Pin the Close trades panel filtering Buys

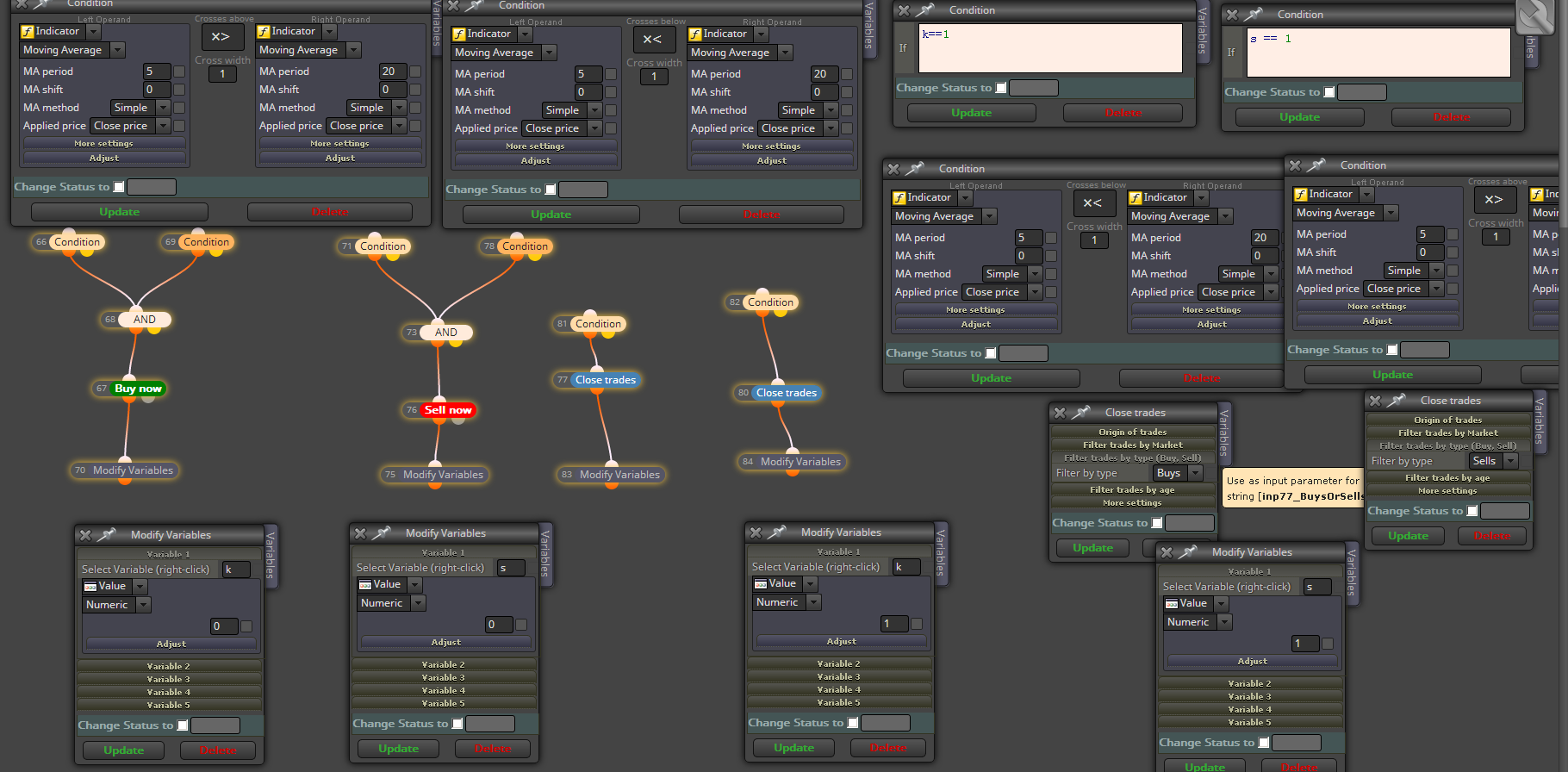click(x=1080, y=413)
